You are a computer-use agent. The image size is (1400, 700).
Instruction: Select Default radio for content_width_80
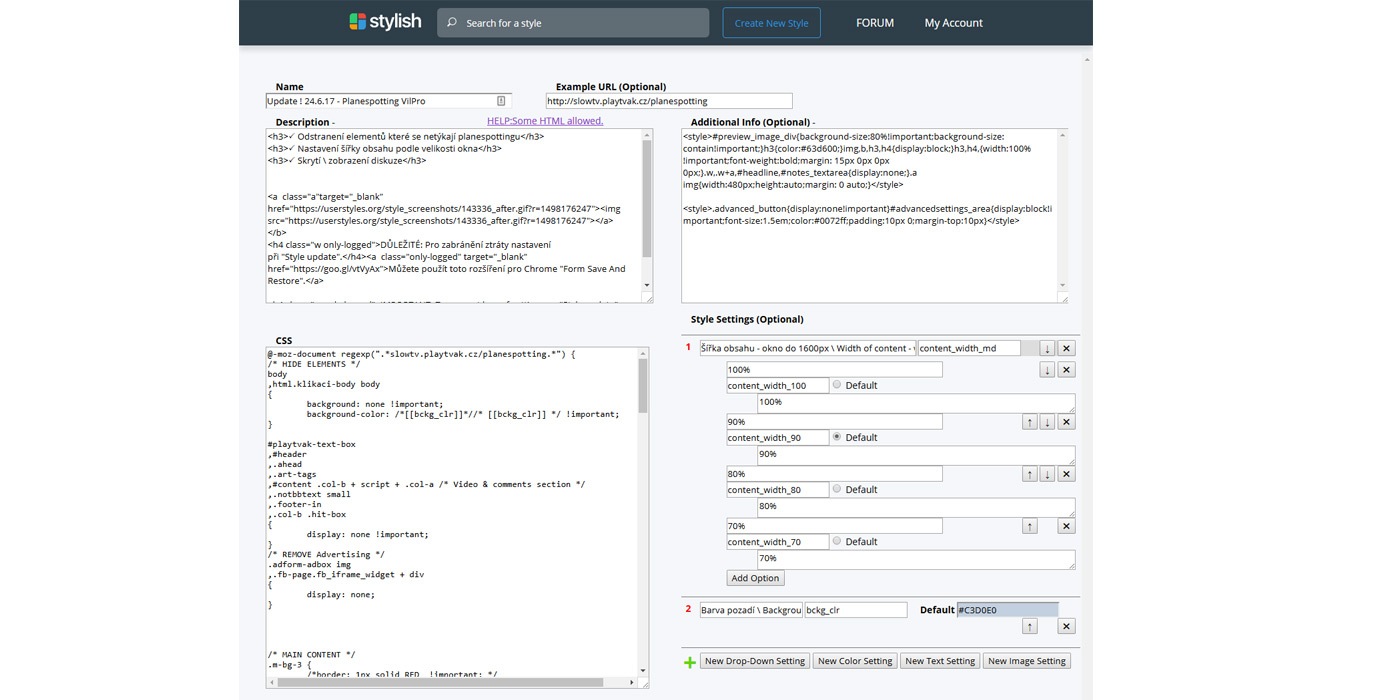coord(837,489)
